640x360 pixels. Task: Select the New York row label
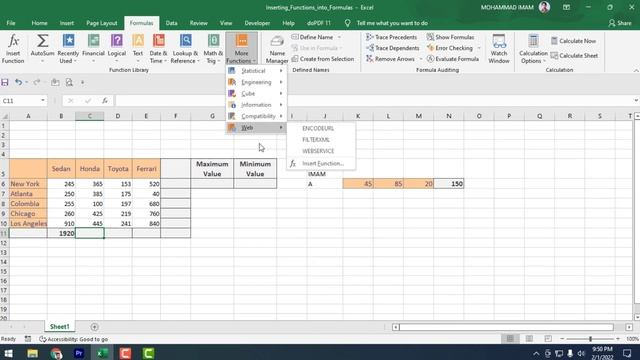[x=28, y=184]
